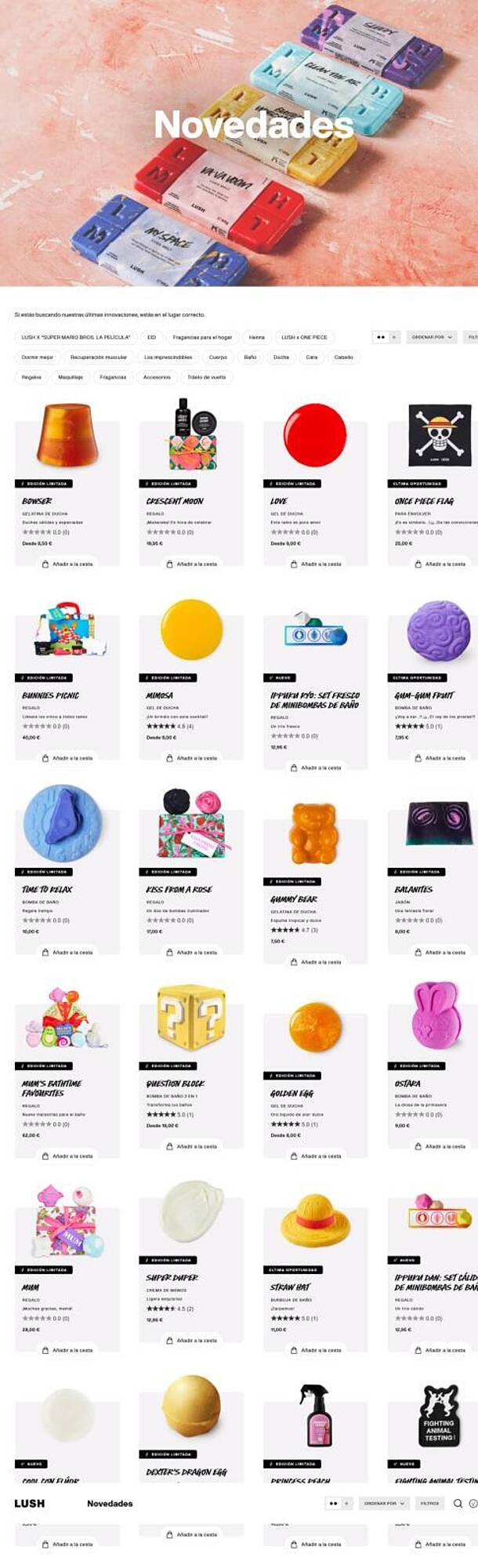478x1568 pixels.
Task: Click basket icon on Question Block product
Action: tap(170, 1146)
